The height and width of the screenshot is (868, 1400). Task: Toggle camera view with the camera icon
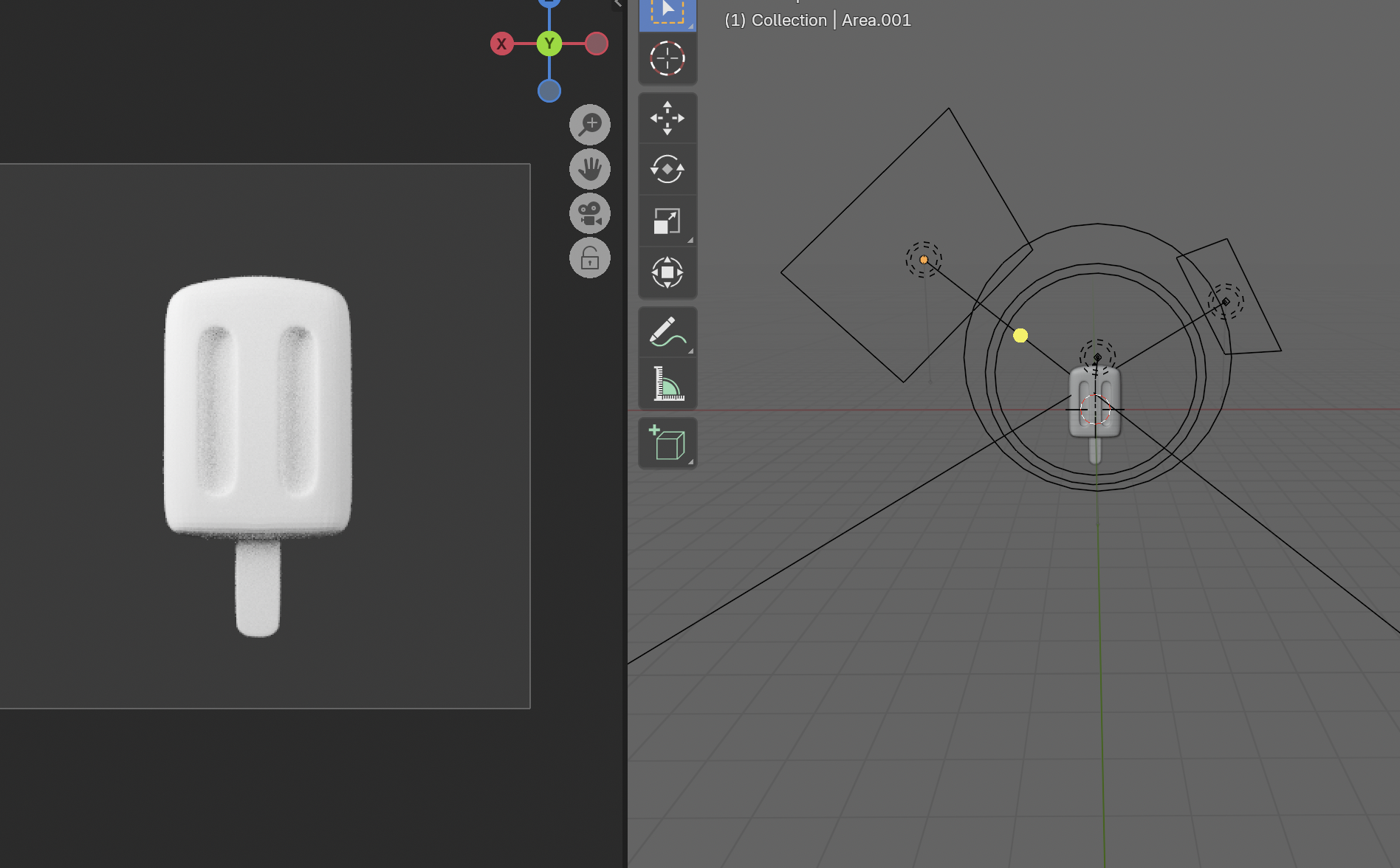pyautogui.click(x=589, y=213)
